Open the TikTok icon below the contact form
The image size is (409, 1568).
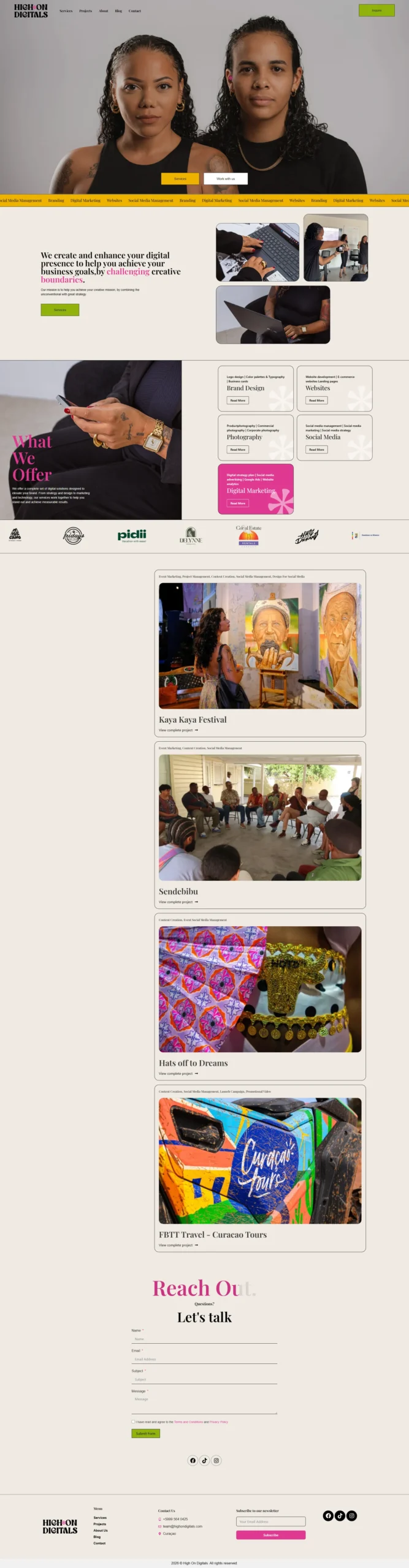pos(205,1460)
